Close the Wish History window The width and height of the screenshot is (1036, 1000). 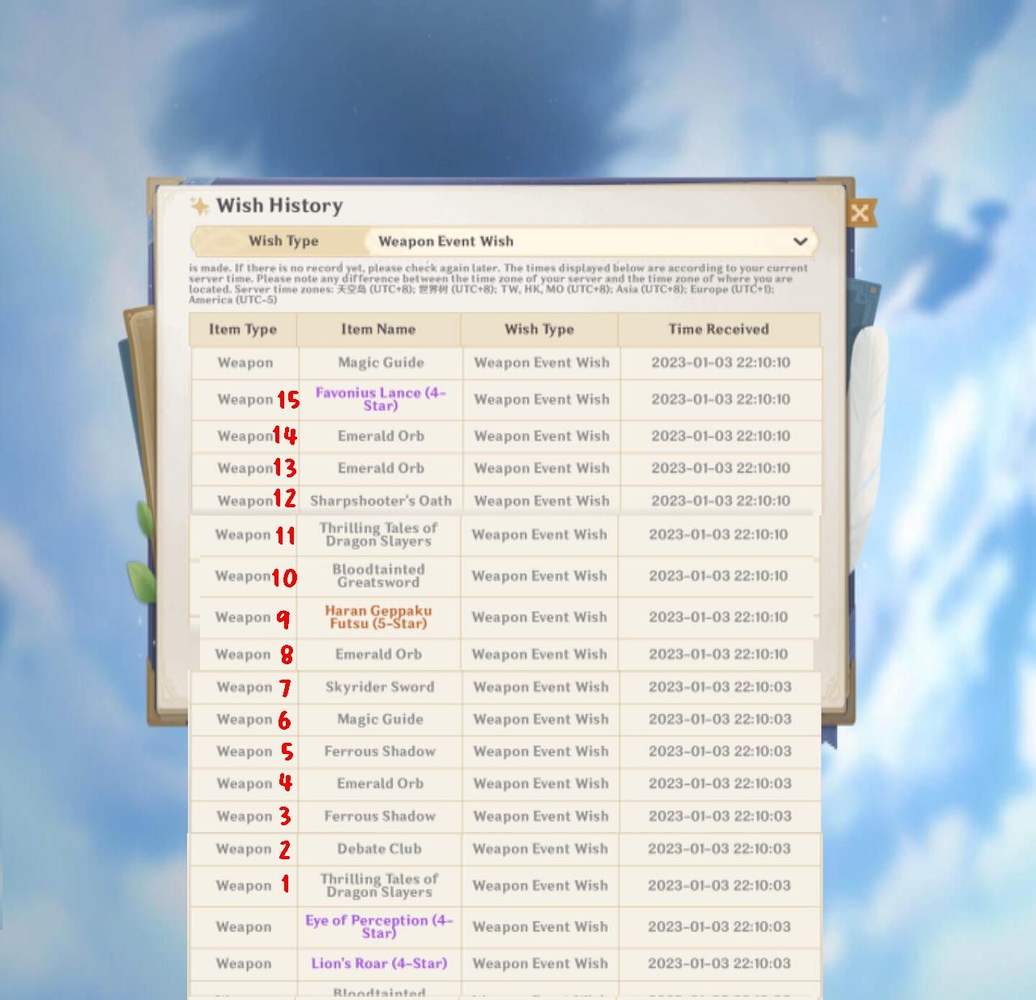(x=859, y=212)
